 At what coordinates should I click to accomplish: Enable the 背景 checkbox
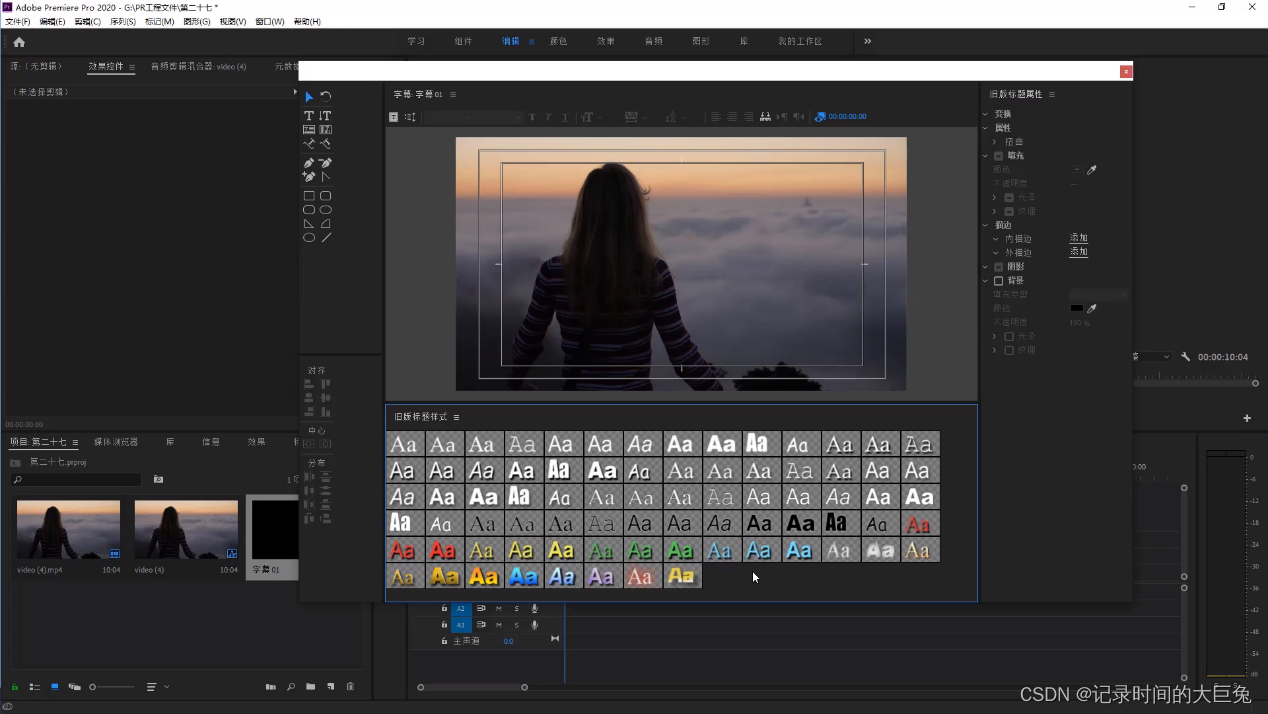click(x=998, y=281)
